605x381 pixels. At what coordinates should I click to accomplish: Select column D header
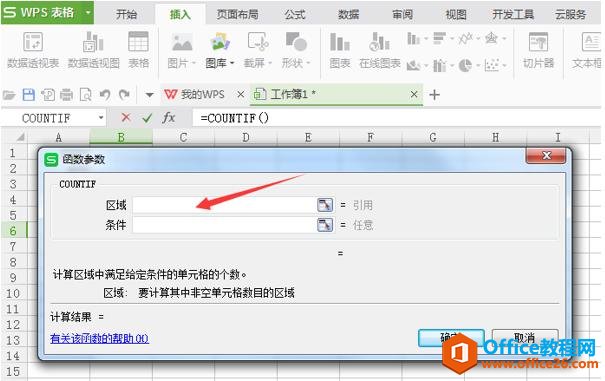[246, 137]
